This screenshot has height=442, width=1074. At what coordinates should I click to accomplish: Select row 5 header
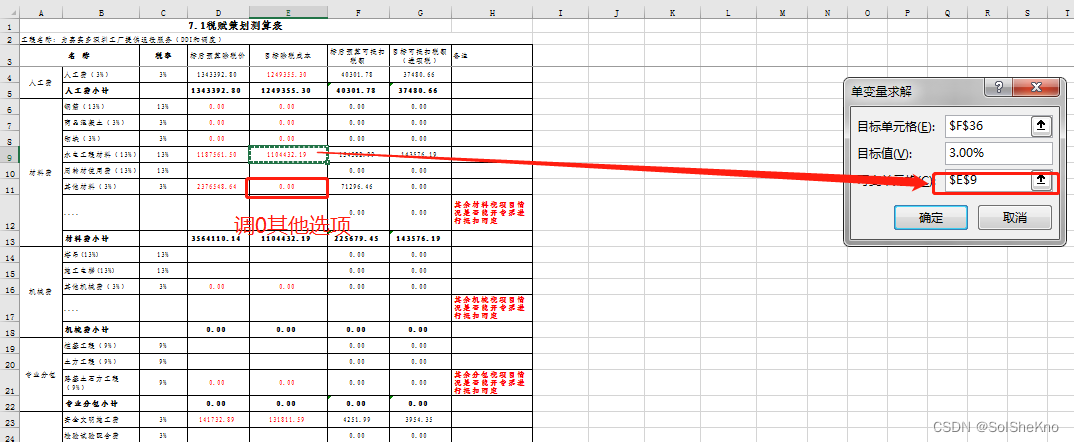point(10,90)
